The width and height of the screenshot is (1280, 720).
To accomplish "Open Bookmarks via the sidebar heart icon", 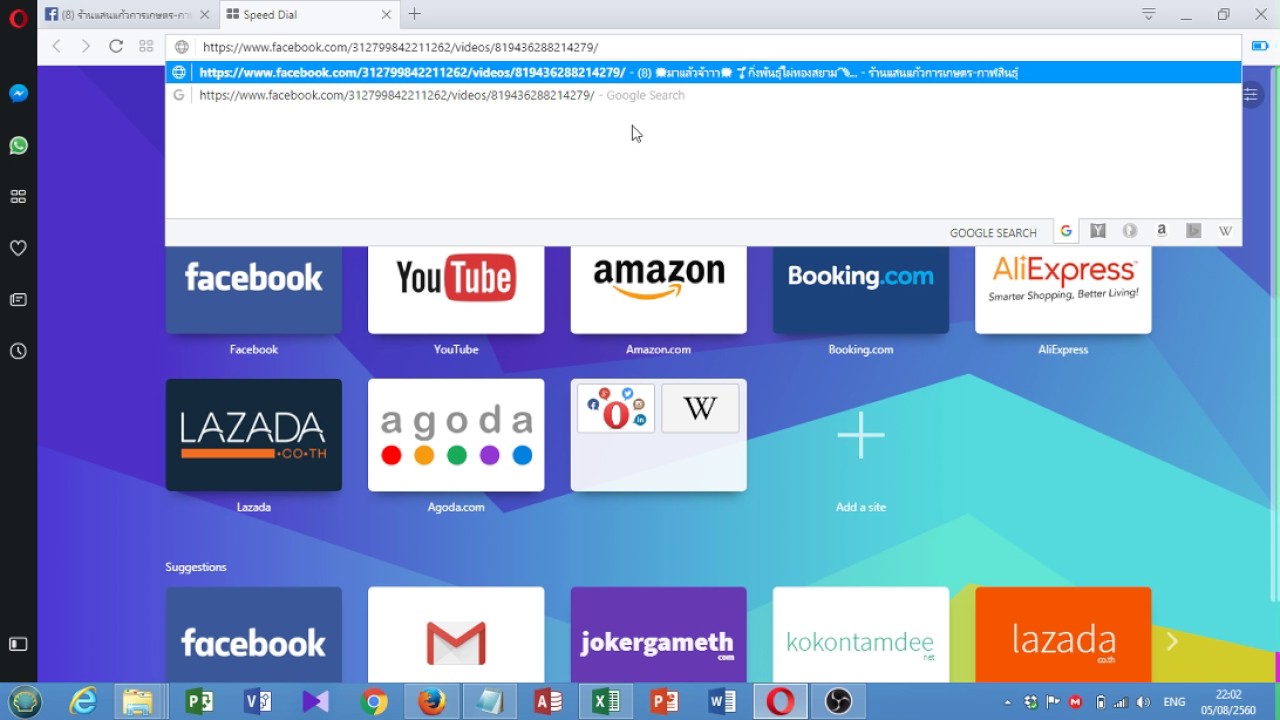I will coord(18,248).
